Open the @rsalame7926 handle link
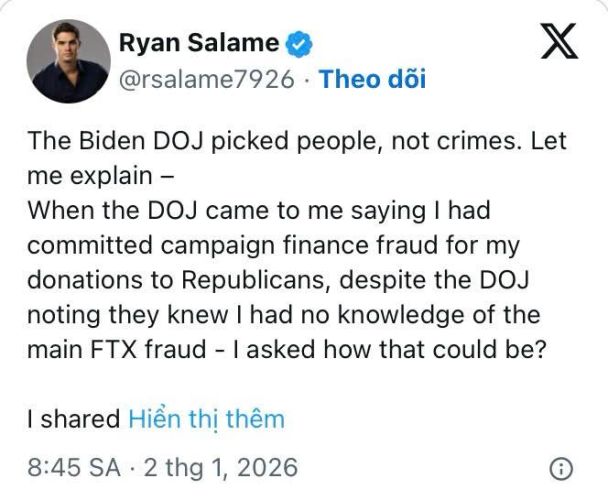Screen dimensions: 608x500 tap(207, 79)
